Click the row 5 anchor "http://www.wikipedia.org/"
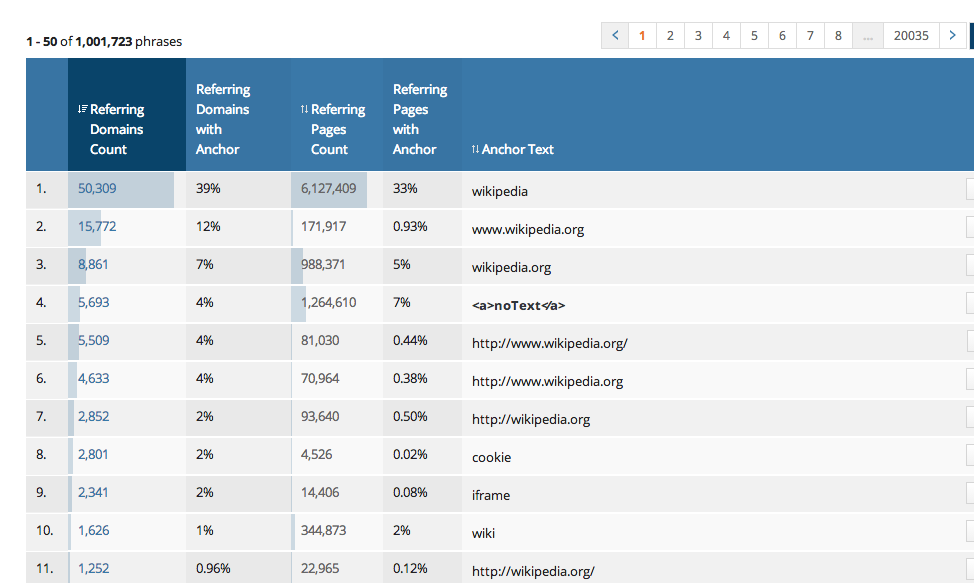The width and height of the screenshot is (974, 583). click(550, 343)
